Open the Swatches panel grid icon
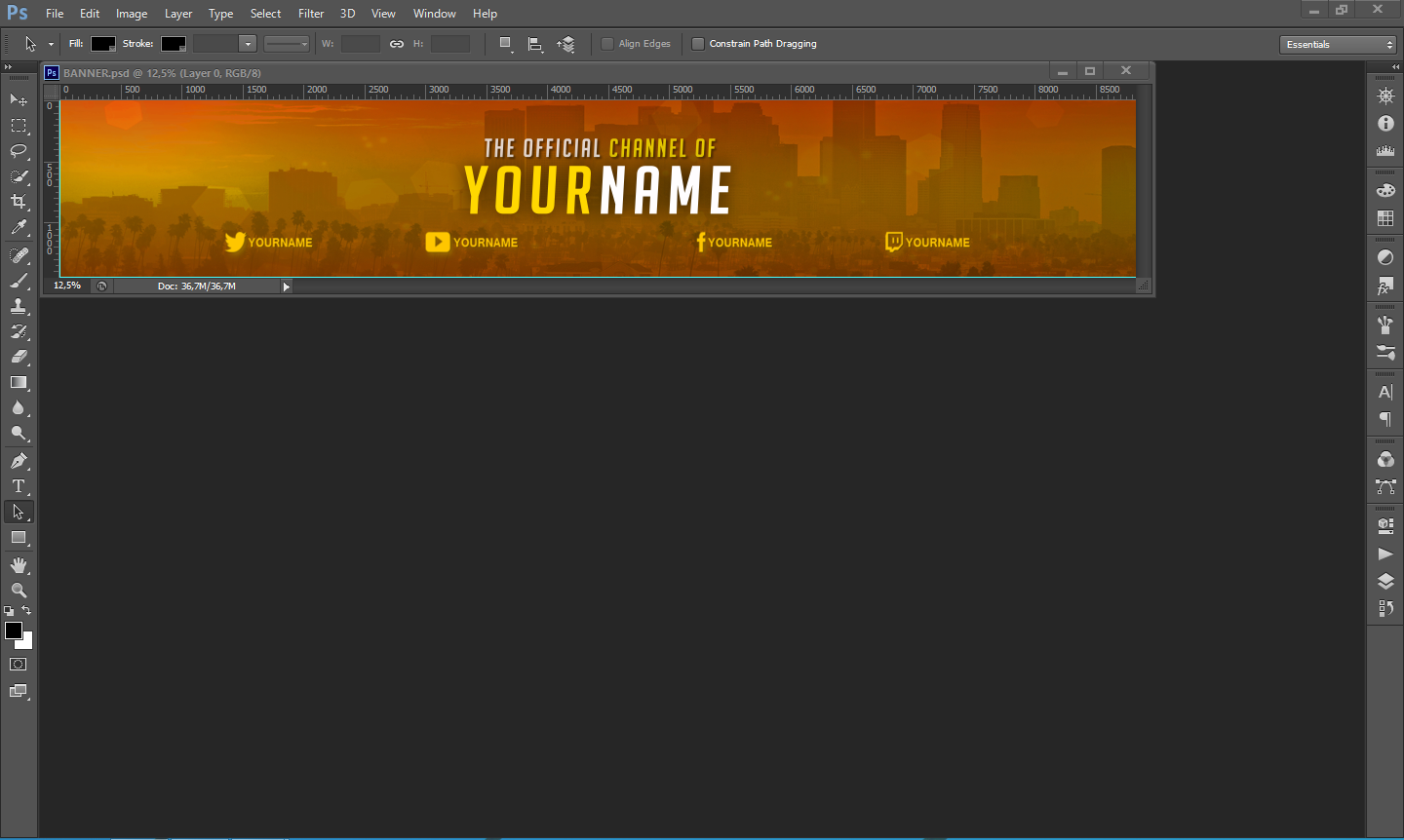1404x840 pixels. [x=1385, y=218]
